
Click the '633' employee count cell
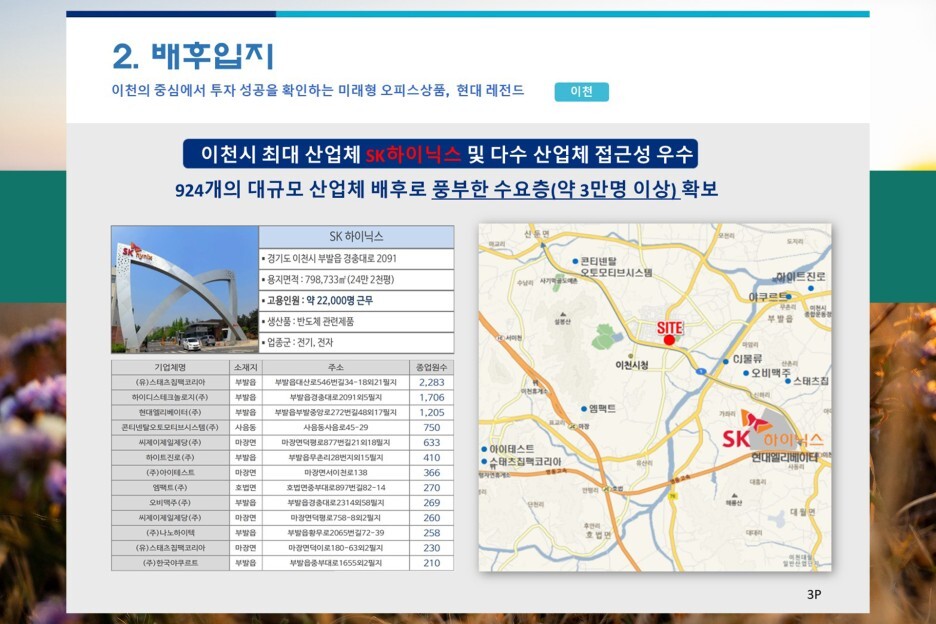432,442
